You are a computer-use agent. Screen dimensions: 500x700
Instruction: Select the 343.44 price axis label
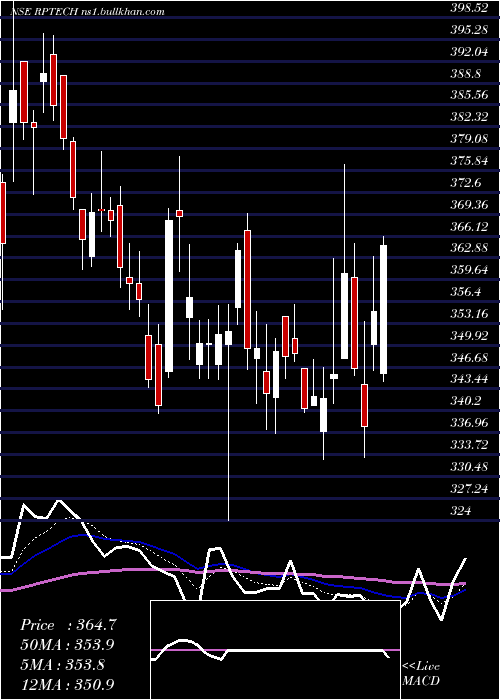click(x=469, y=379)
